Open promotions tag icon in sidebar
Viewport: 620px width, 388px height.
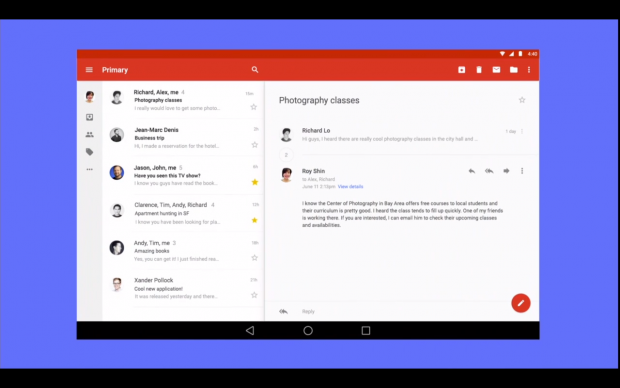(90, 152)
